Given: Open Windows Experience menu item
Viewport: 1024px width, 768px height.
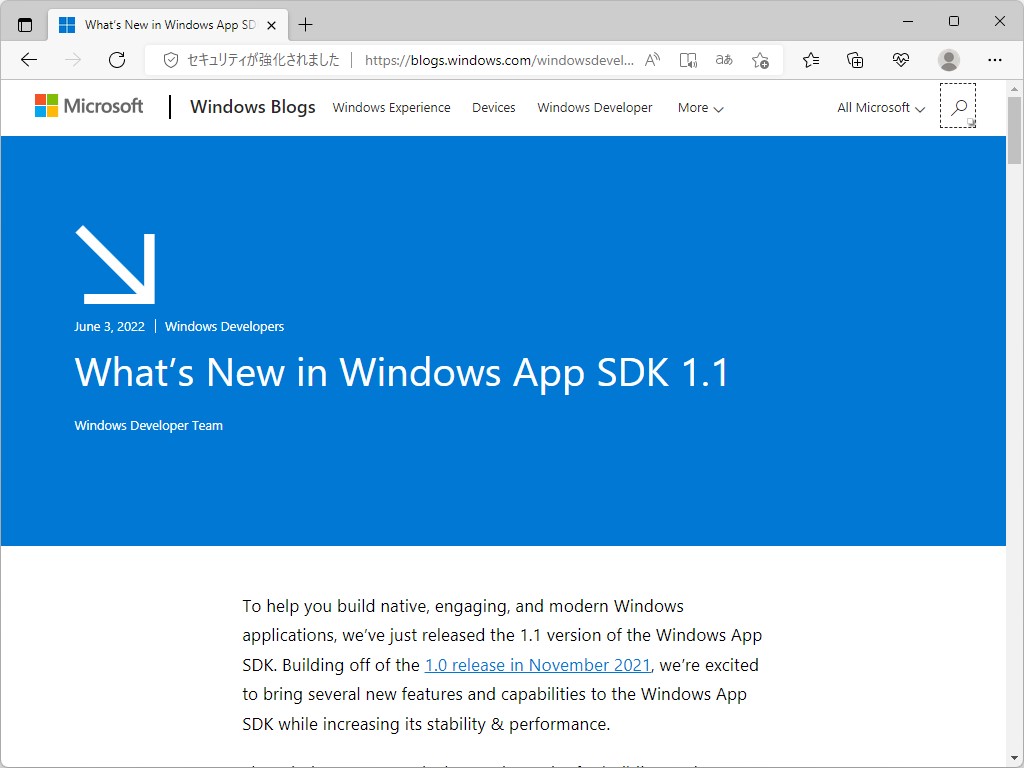Looking at the screenshot, I should tap(391, 107).
